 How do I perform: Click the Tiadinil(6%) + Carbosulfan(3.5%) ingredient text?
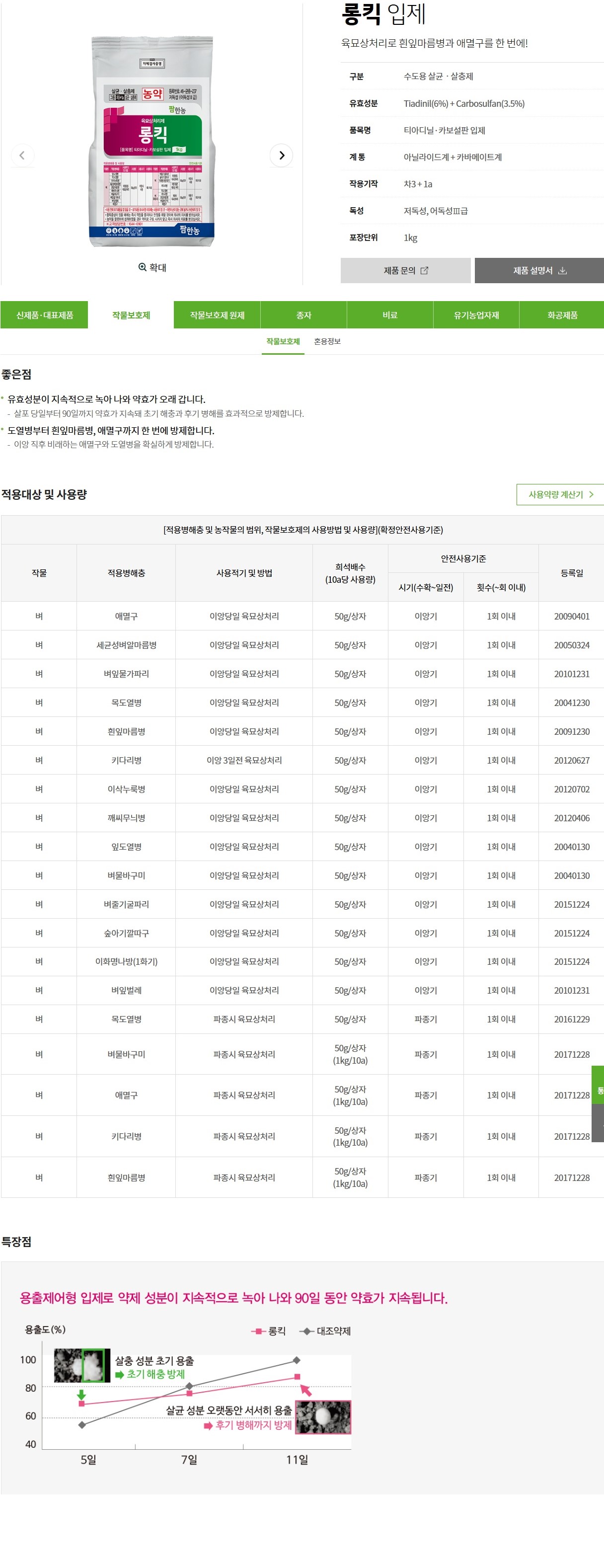point(464,103)
